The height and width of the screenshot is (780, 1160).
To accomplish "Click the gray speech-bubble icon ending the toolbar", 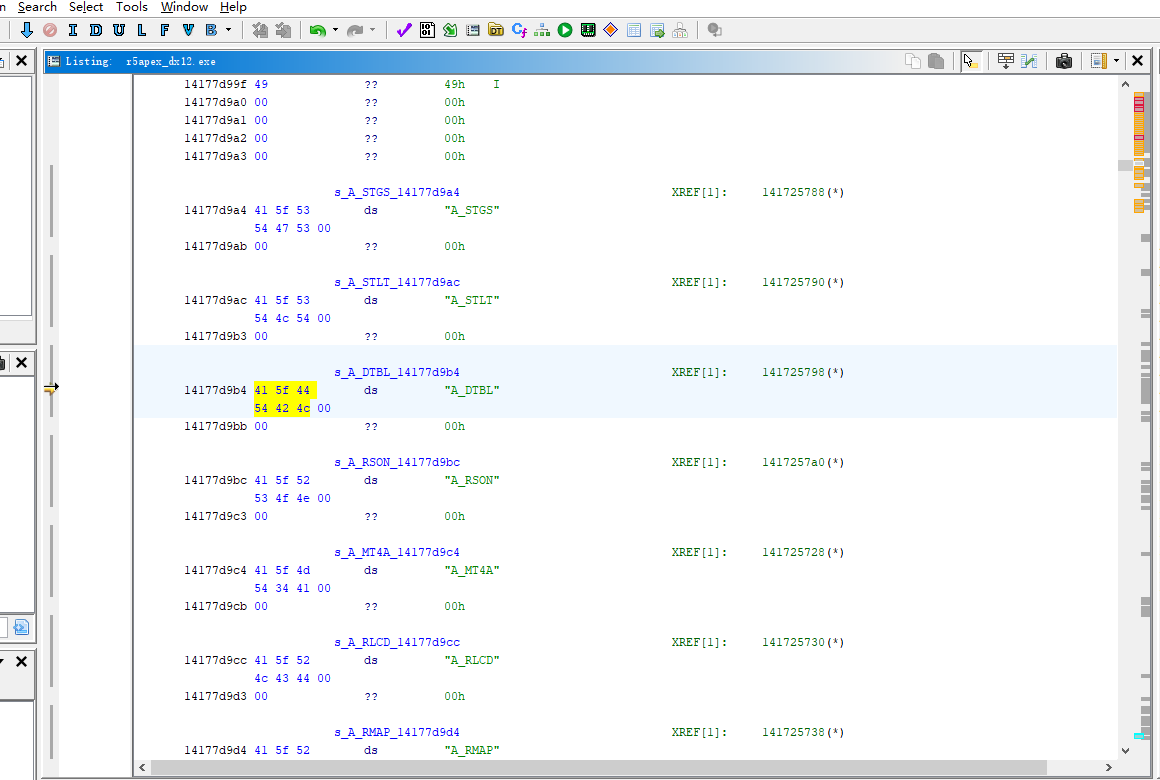I will click(x=715, y=30).
